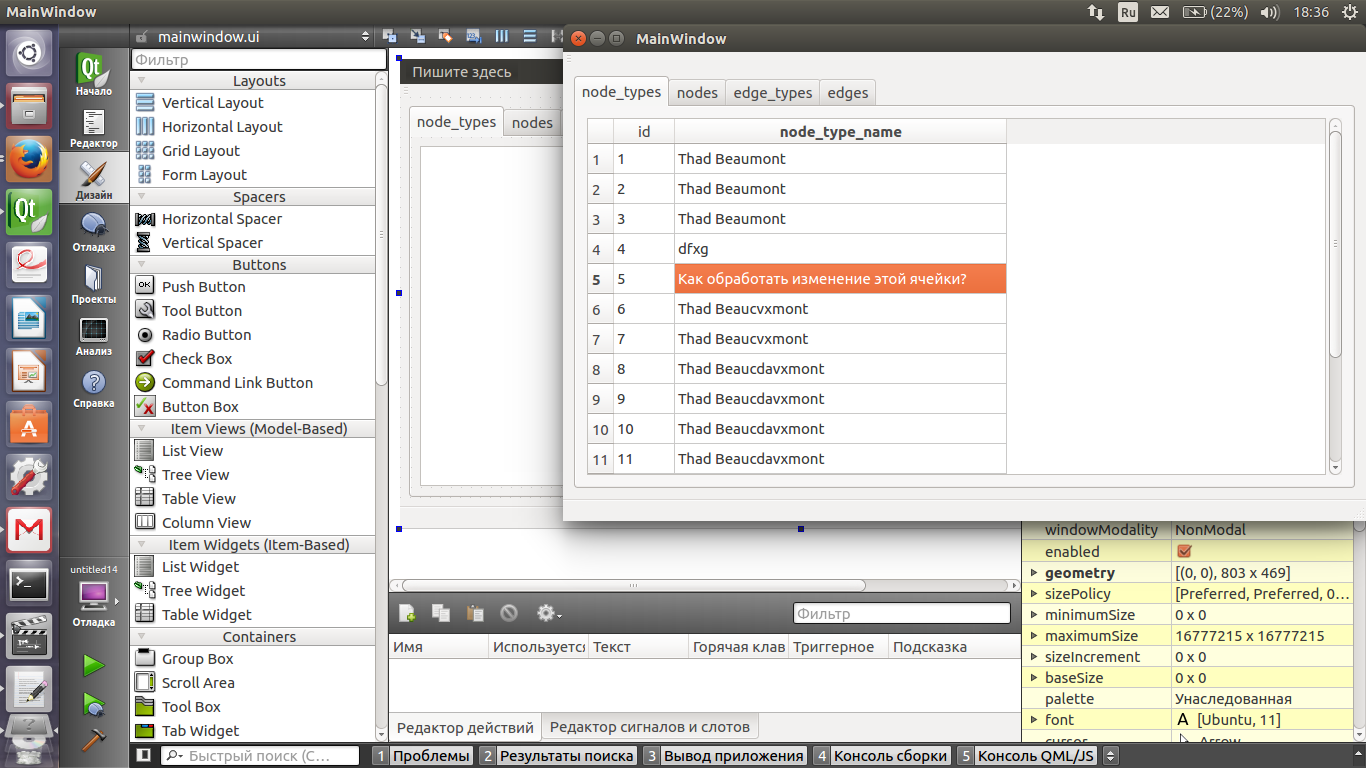Viewport: 1366px width, 768px height.
Task: Open the Справка help mode
Action: pyautogui.click(x=93, y=388)
